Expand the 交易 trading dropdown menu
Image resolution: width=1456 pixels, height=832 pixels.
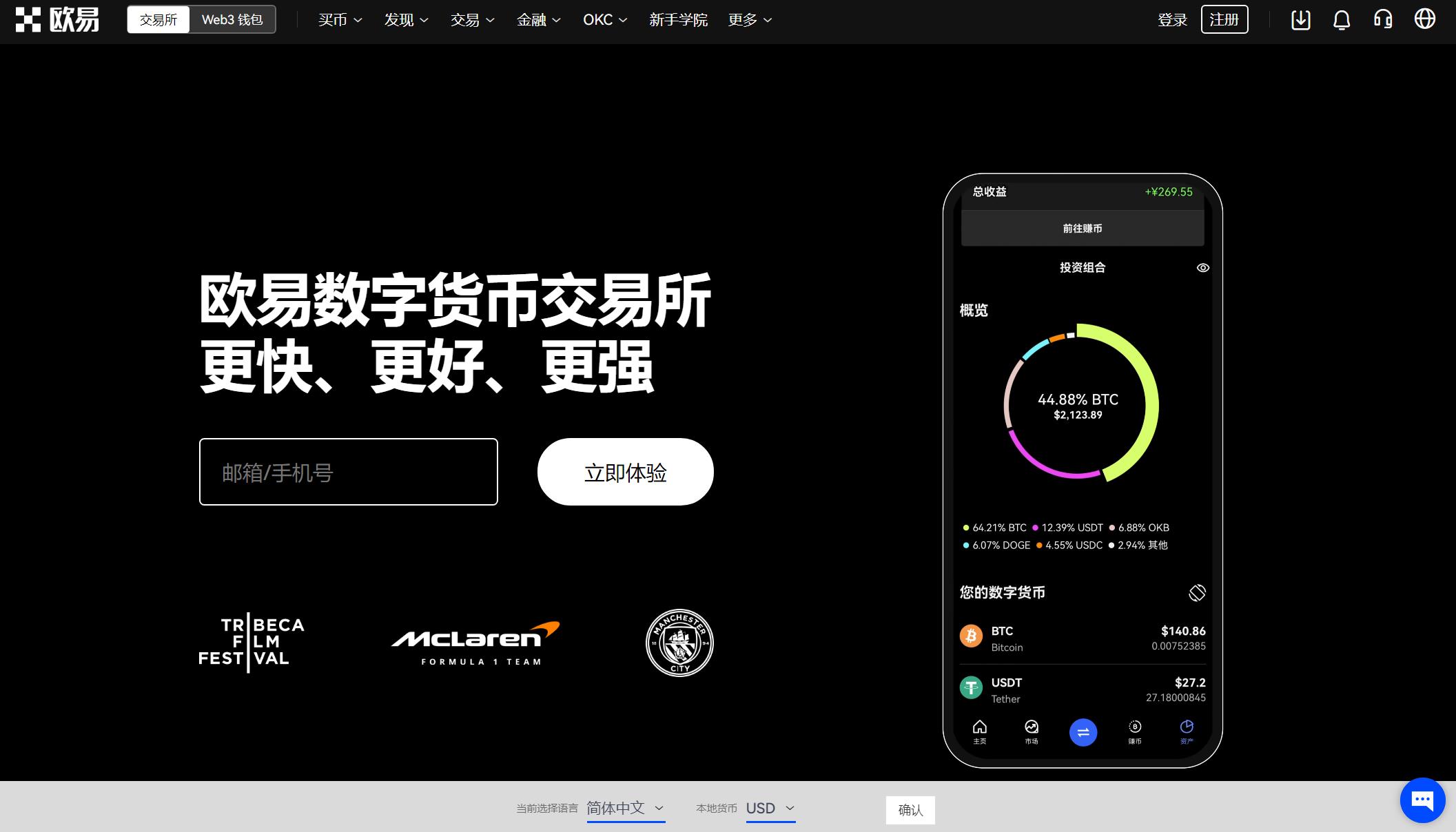pyautogui.click(x=472, y=20)
